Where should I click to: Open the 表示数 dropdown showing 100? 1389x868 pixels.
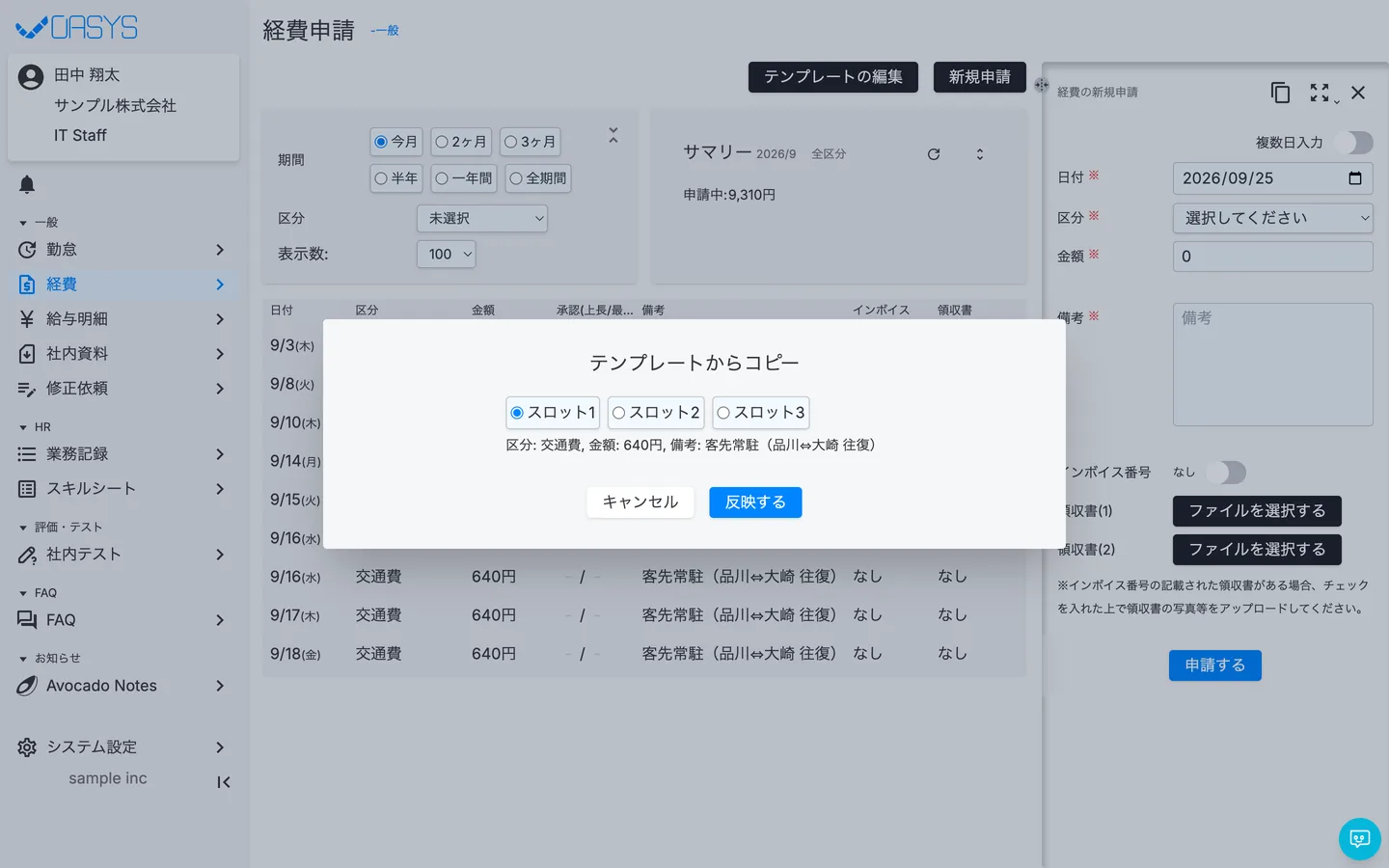[447, 255]
